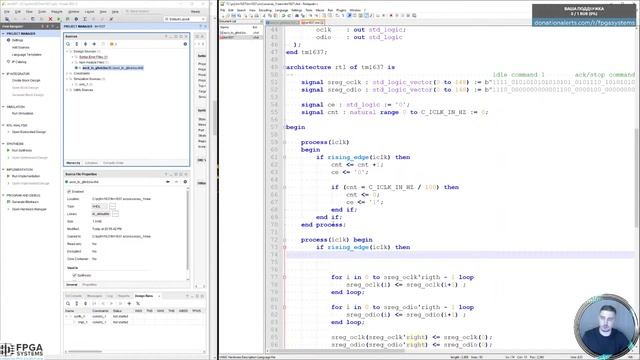Click Run Synthesis green play icon
The height and width of the screenshot is (360, 640).
click(x=8, y=150)
